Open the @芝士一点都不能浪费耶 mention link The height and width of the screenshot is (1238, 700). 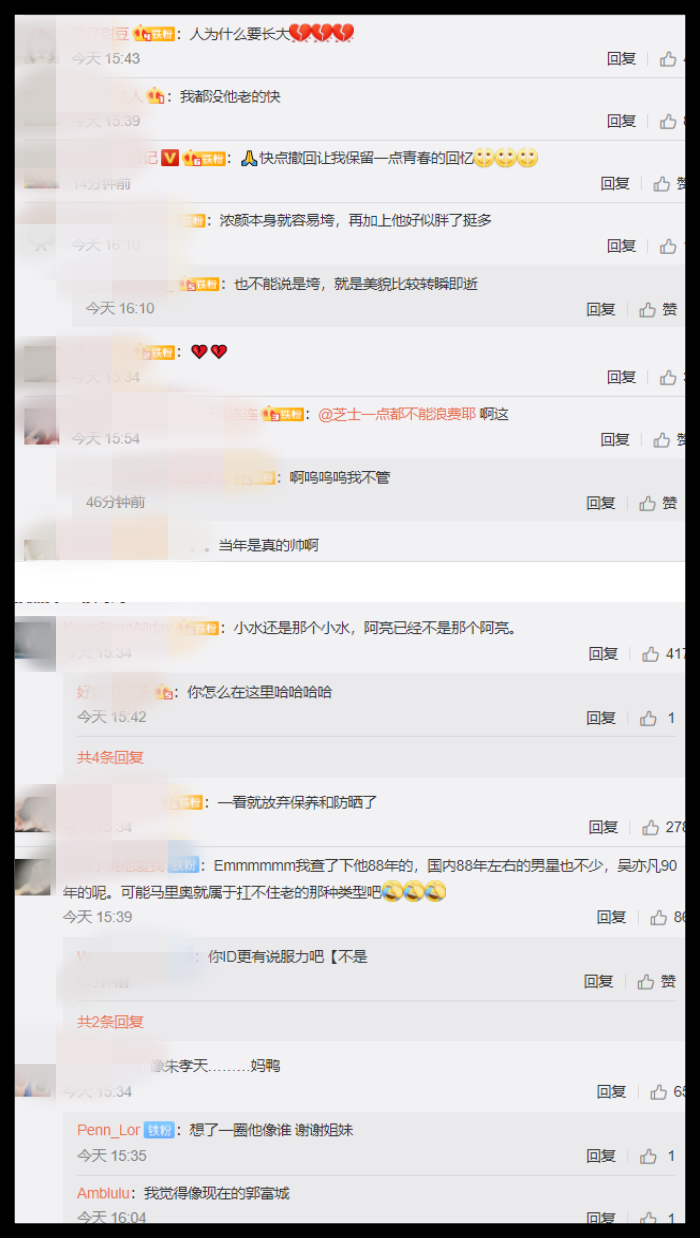tap(397, 414)
